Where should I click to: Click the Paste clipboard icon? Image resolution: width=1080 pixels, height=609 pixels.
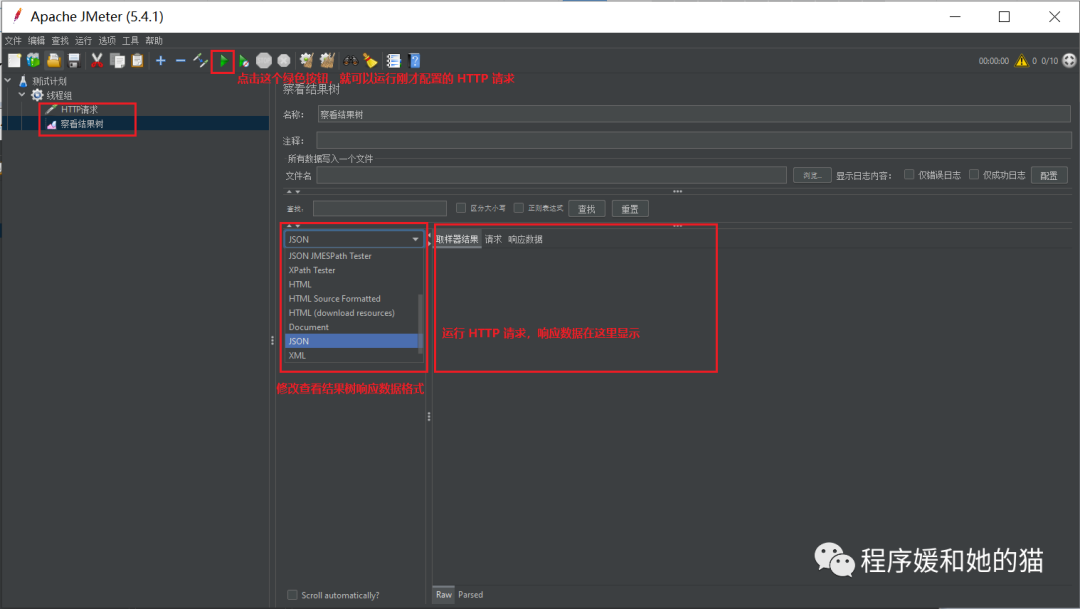[138, 61]
